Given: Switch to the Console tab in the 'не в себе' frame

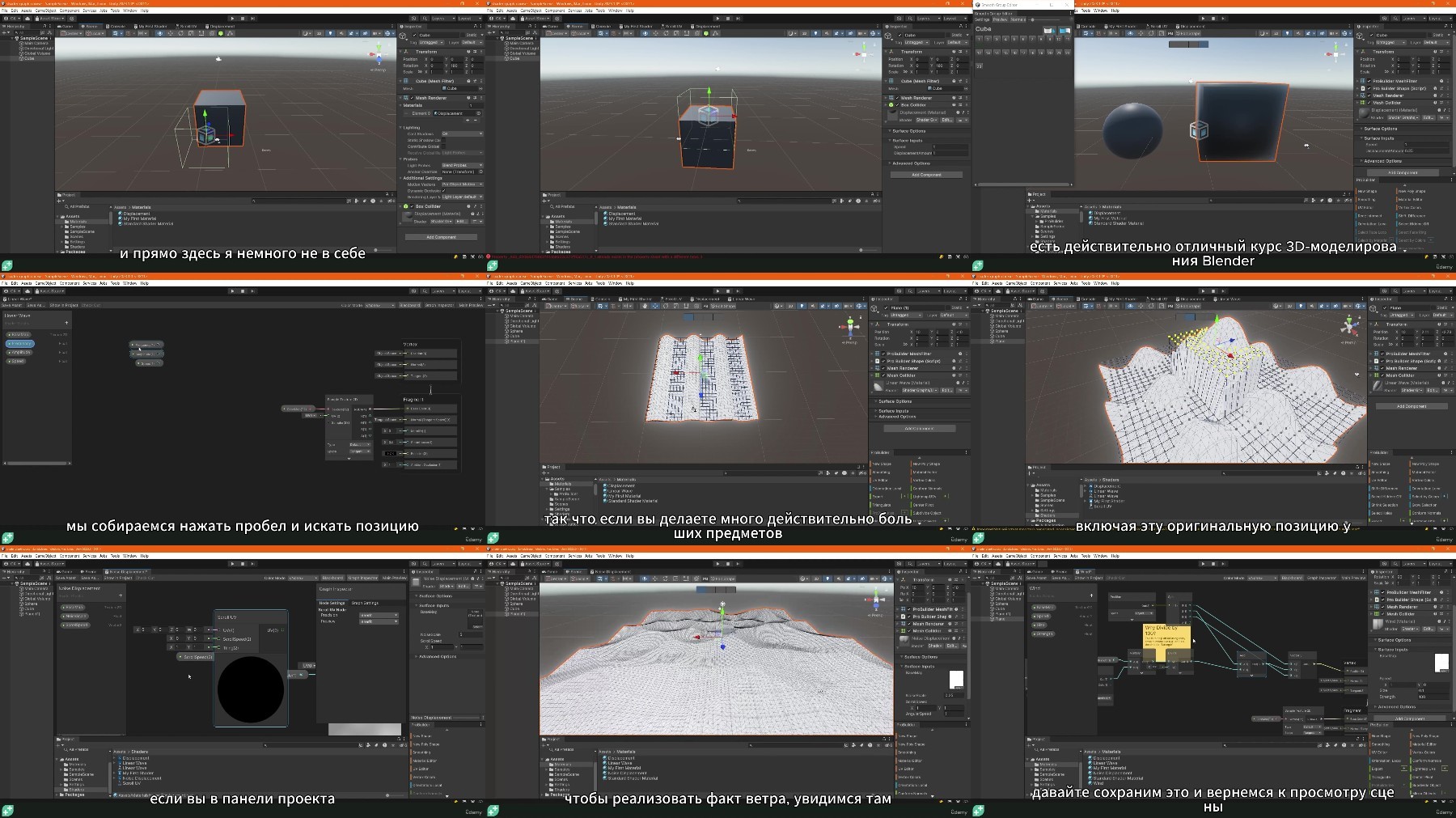Looking at the screenshot, I should (116, 26).
